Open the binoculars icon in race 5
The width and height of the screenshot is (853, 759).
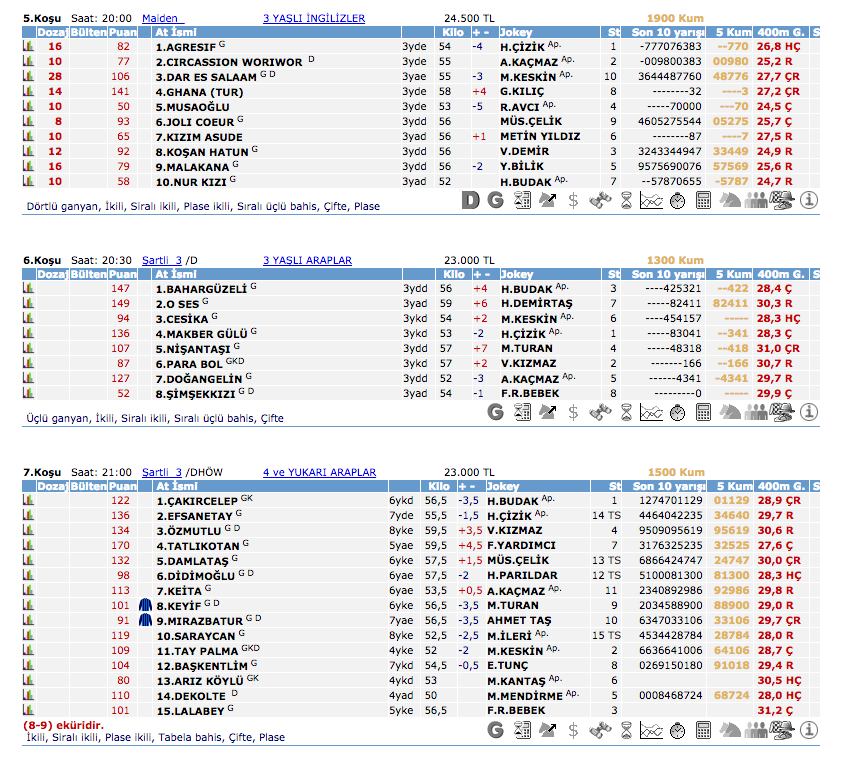coord(599,200)
